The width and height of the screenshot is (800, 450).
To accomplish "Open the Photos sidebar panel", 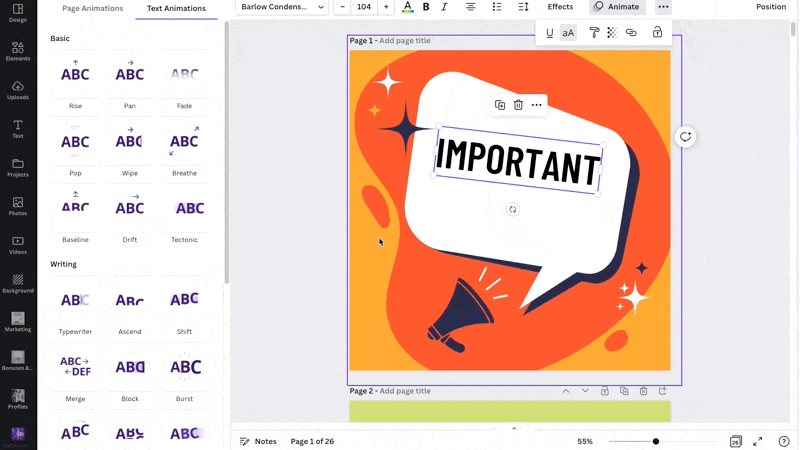I will point(18,207).
